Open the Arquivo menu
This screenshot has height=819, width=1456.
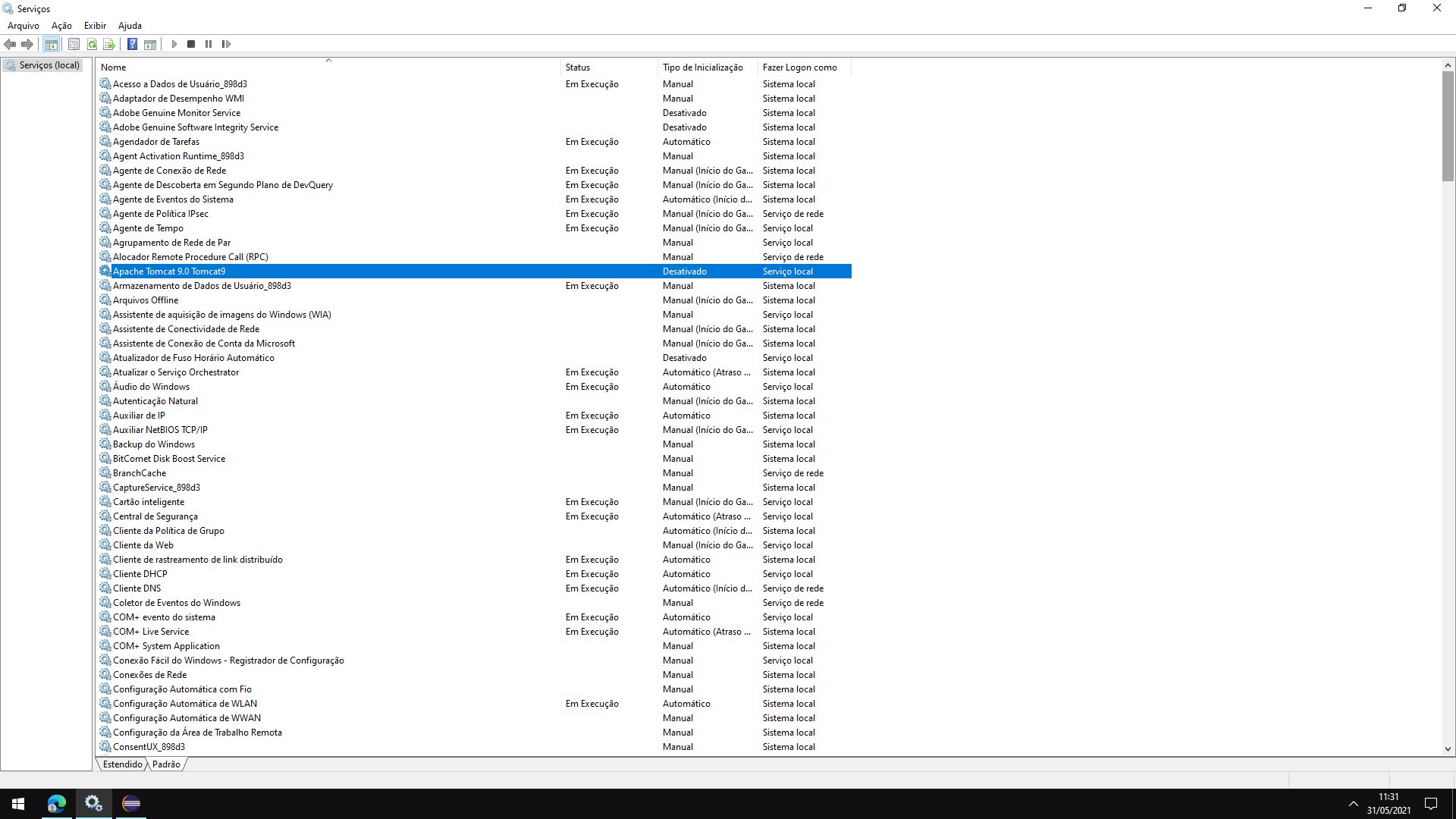(x=24, y=26)
